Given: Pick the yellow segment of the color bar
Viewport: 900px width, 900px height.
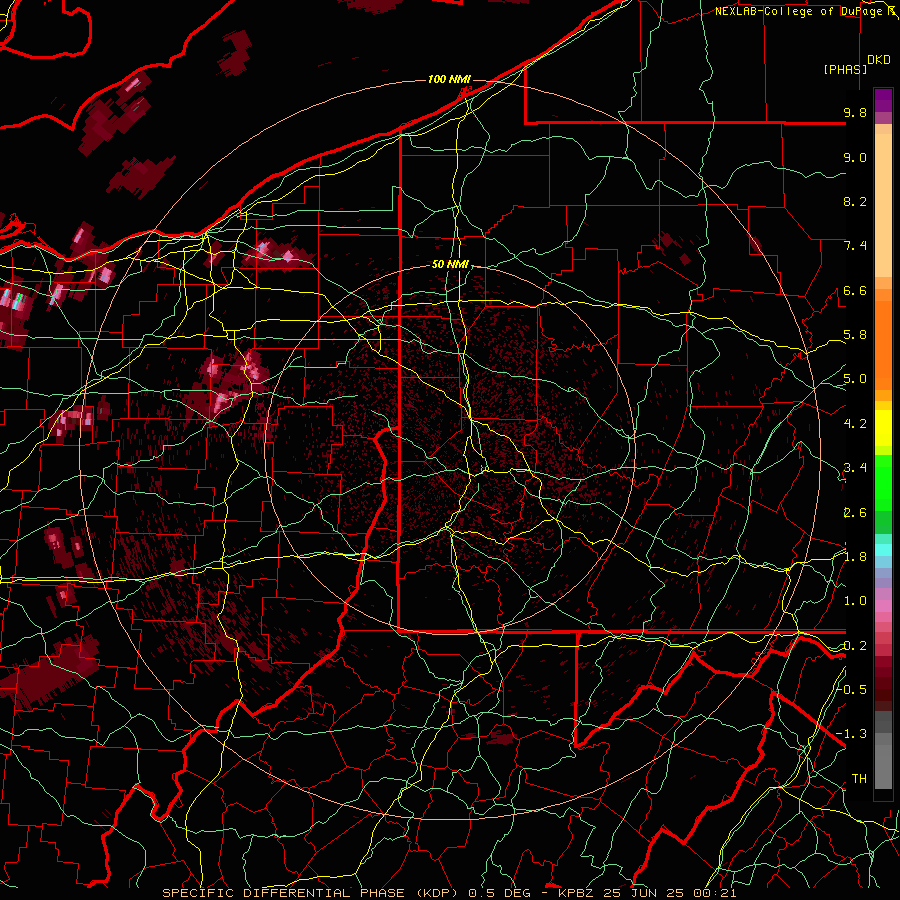Looking at the screenshot, I should point(883,428).
